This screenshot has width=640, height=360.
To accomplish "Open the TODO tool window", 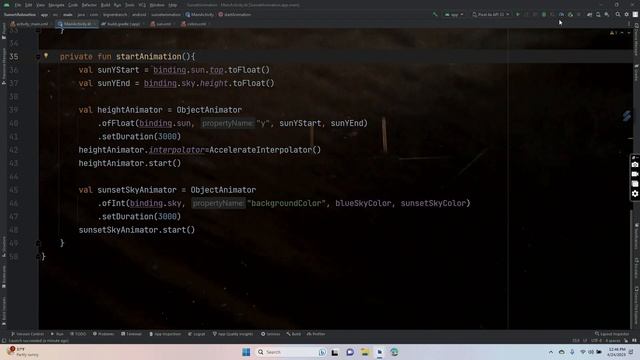I will [78, 334].
